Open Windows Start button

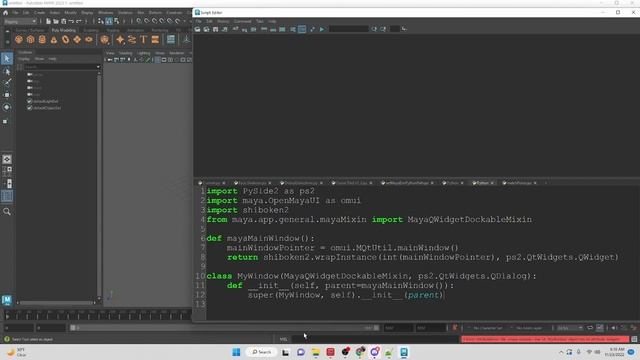click(236, 352)
